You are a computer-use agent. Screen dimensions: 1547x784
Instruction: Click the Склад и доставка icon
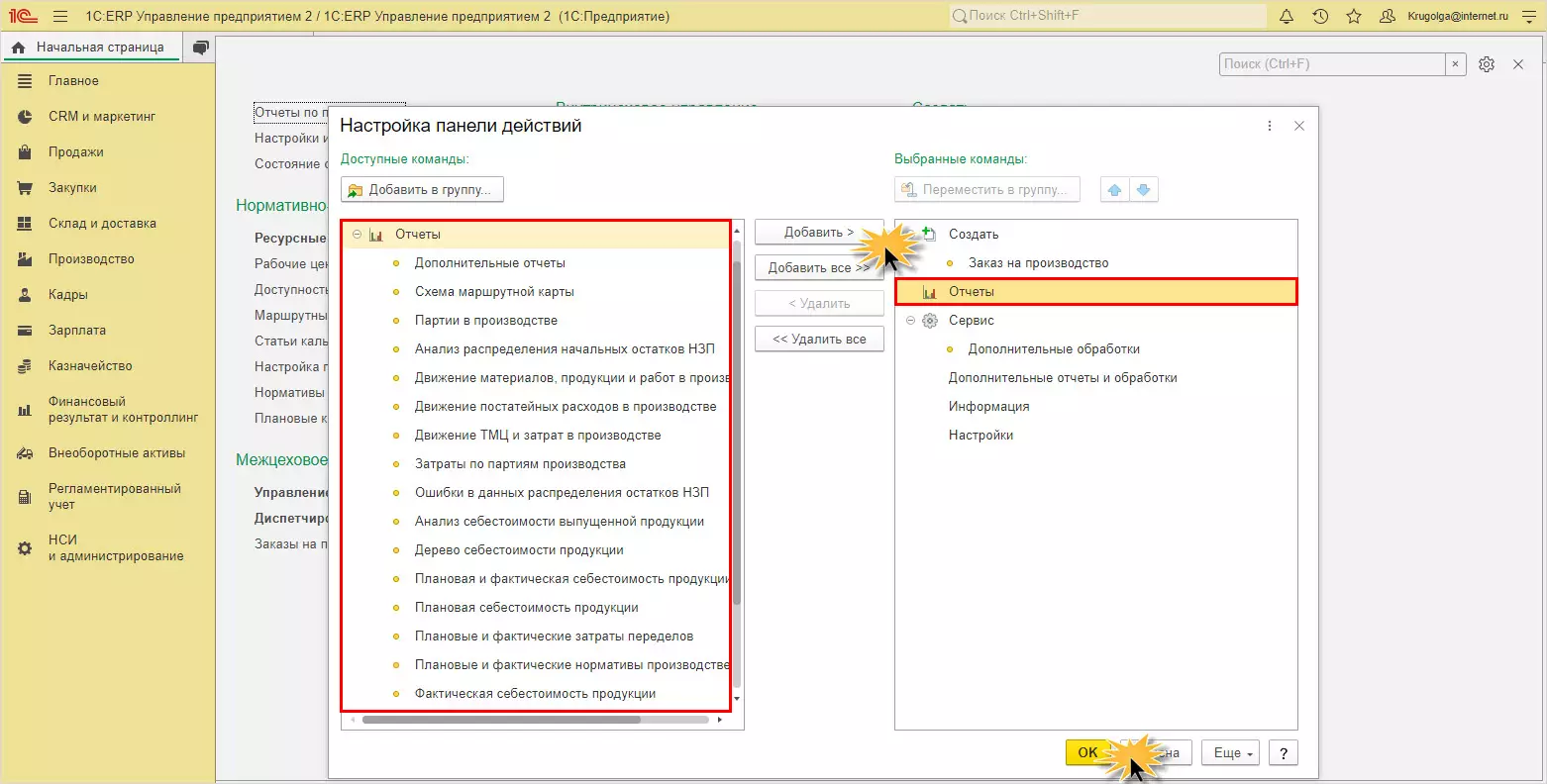[x=26, y=224]
